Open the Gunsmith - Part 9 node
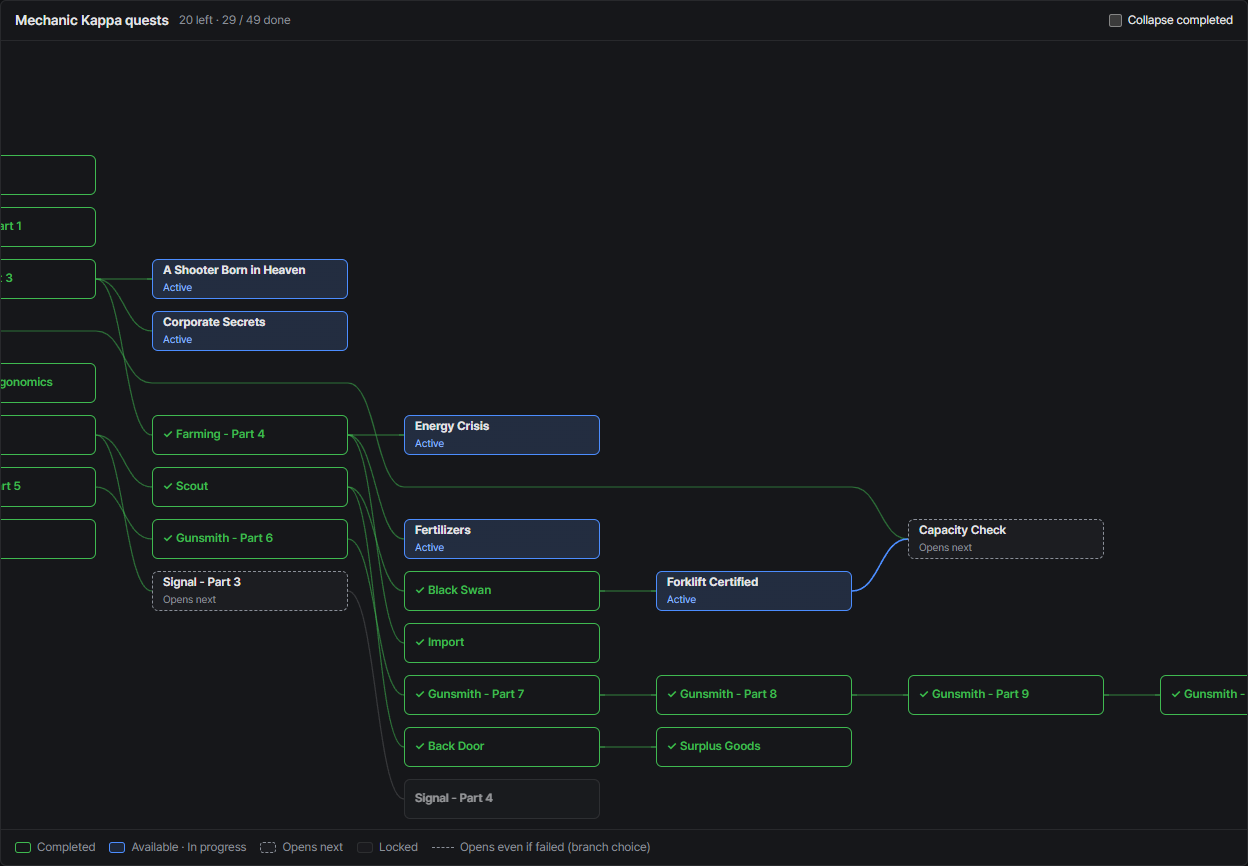1248x866 pixels. tap(1006, 695)
